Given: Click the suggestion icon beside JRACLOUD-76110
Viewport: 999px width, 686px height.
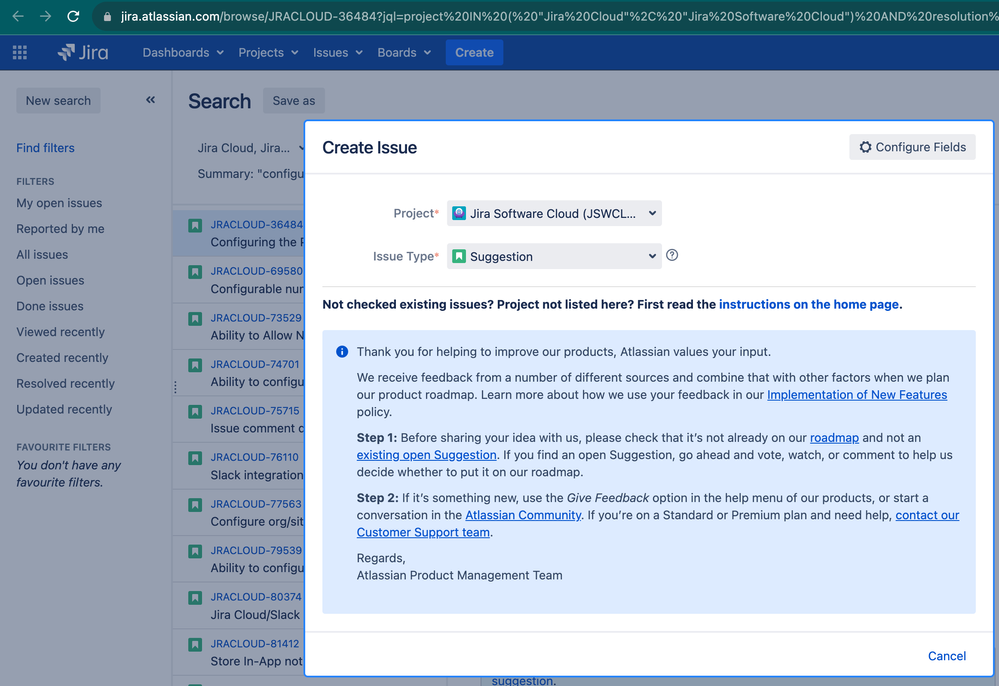Looking at the screenshot, I should [195, 458].
